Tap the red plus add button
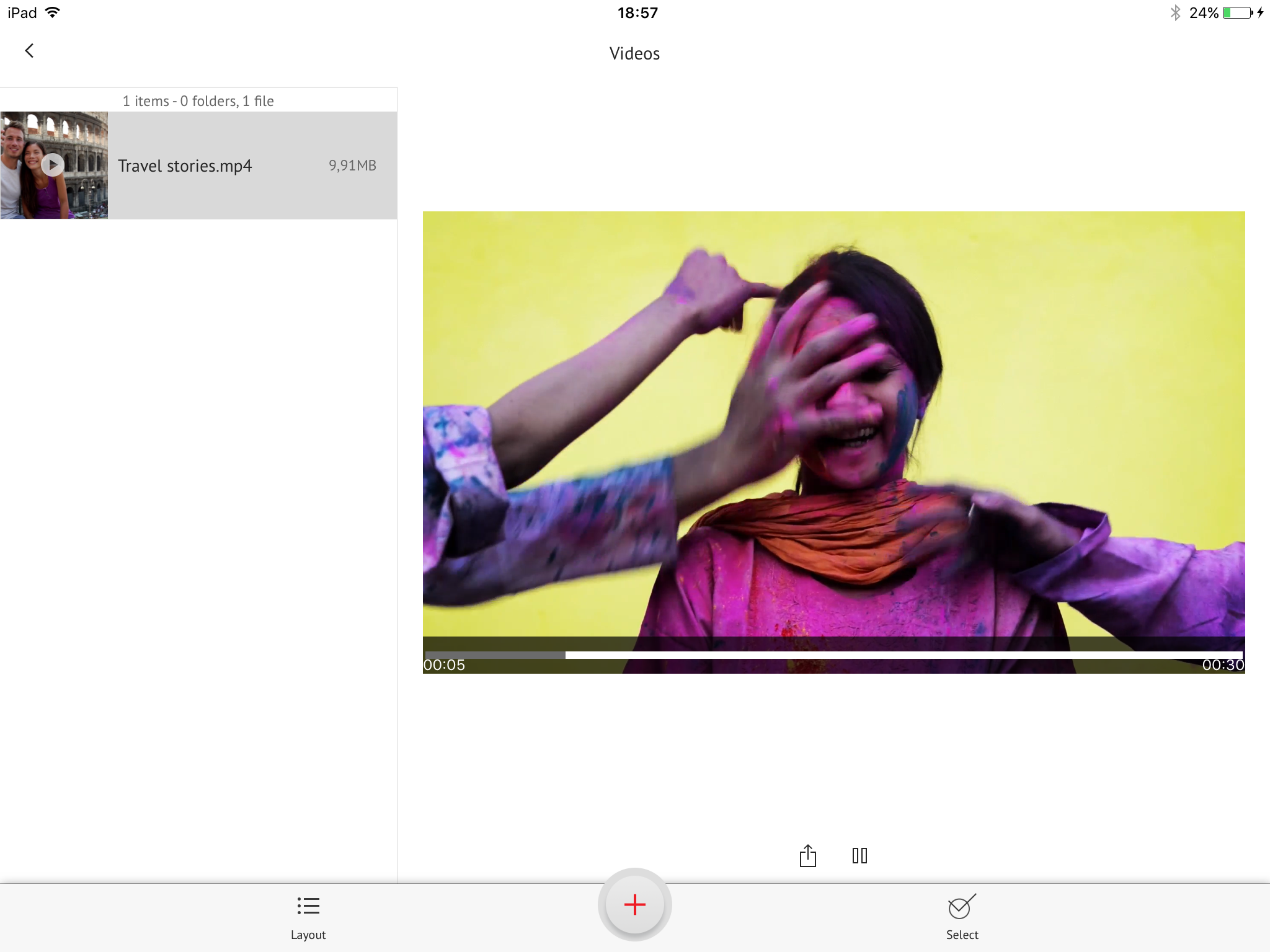Screen dimensions: 1270x952 tap(634, 905)
